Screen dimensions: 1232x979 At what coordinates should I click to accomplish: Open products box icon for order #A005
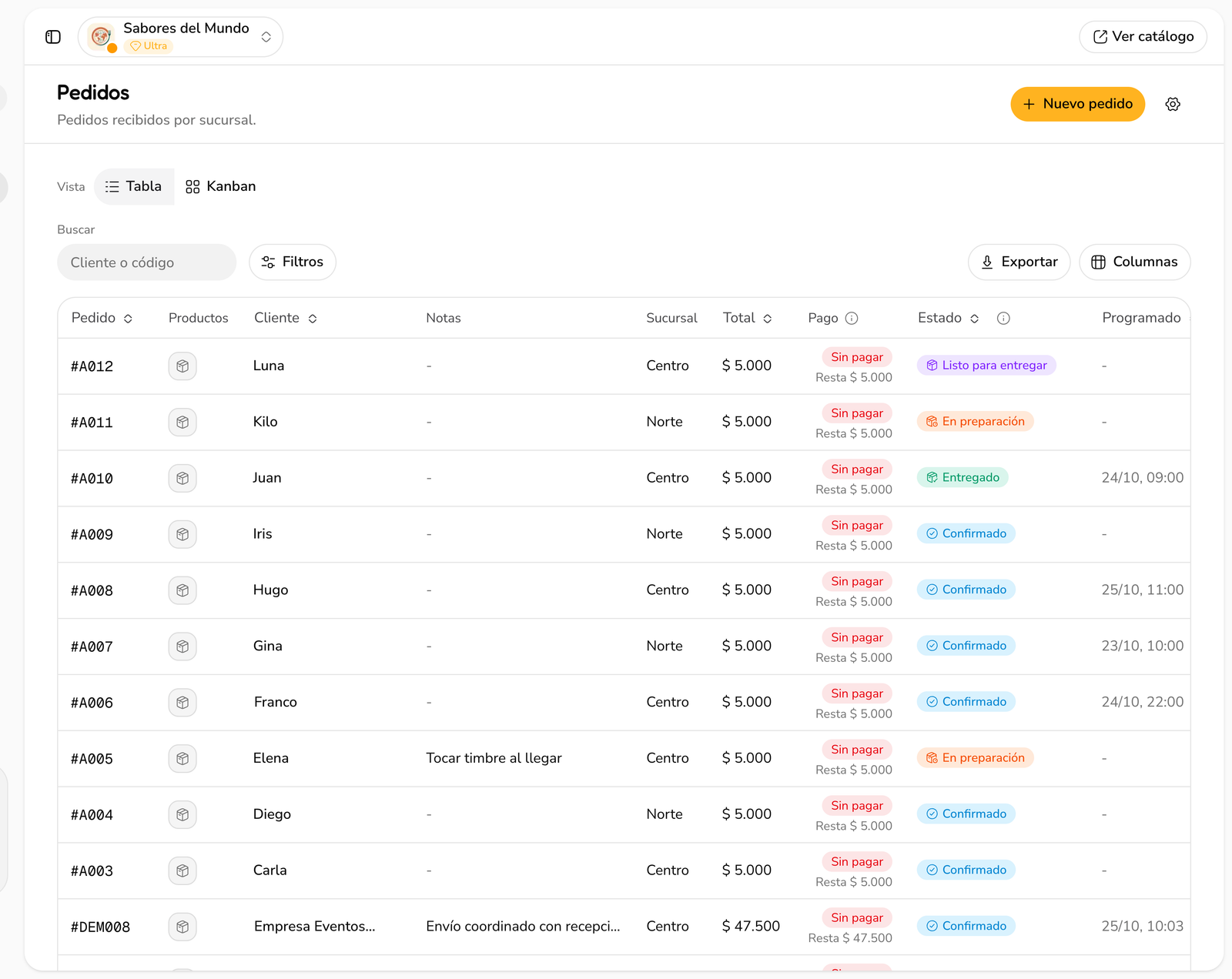pyautogui.click(x=182, y=759)
